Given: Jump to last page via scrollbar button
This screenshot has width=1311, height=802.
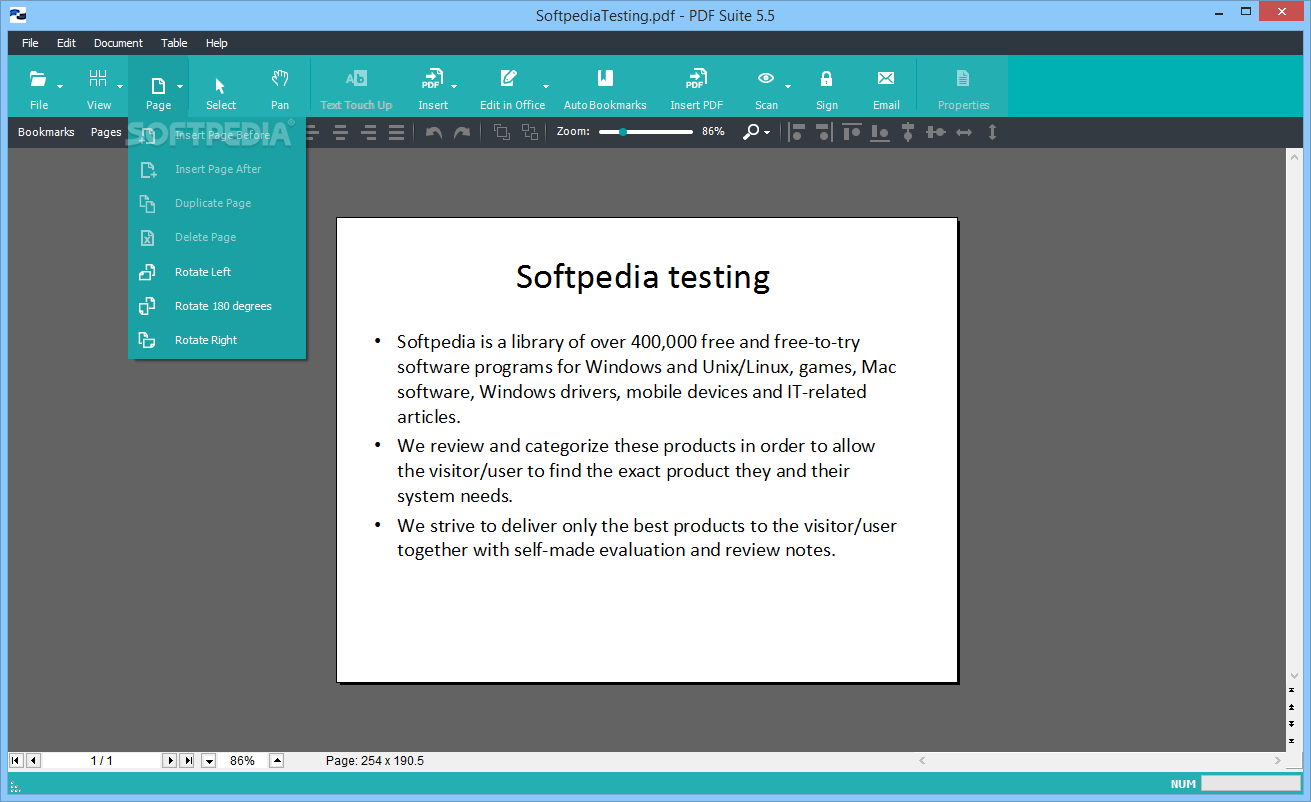Looking at the screenshot, I should 1293,739.
